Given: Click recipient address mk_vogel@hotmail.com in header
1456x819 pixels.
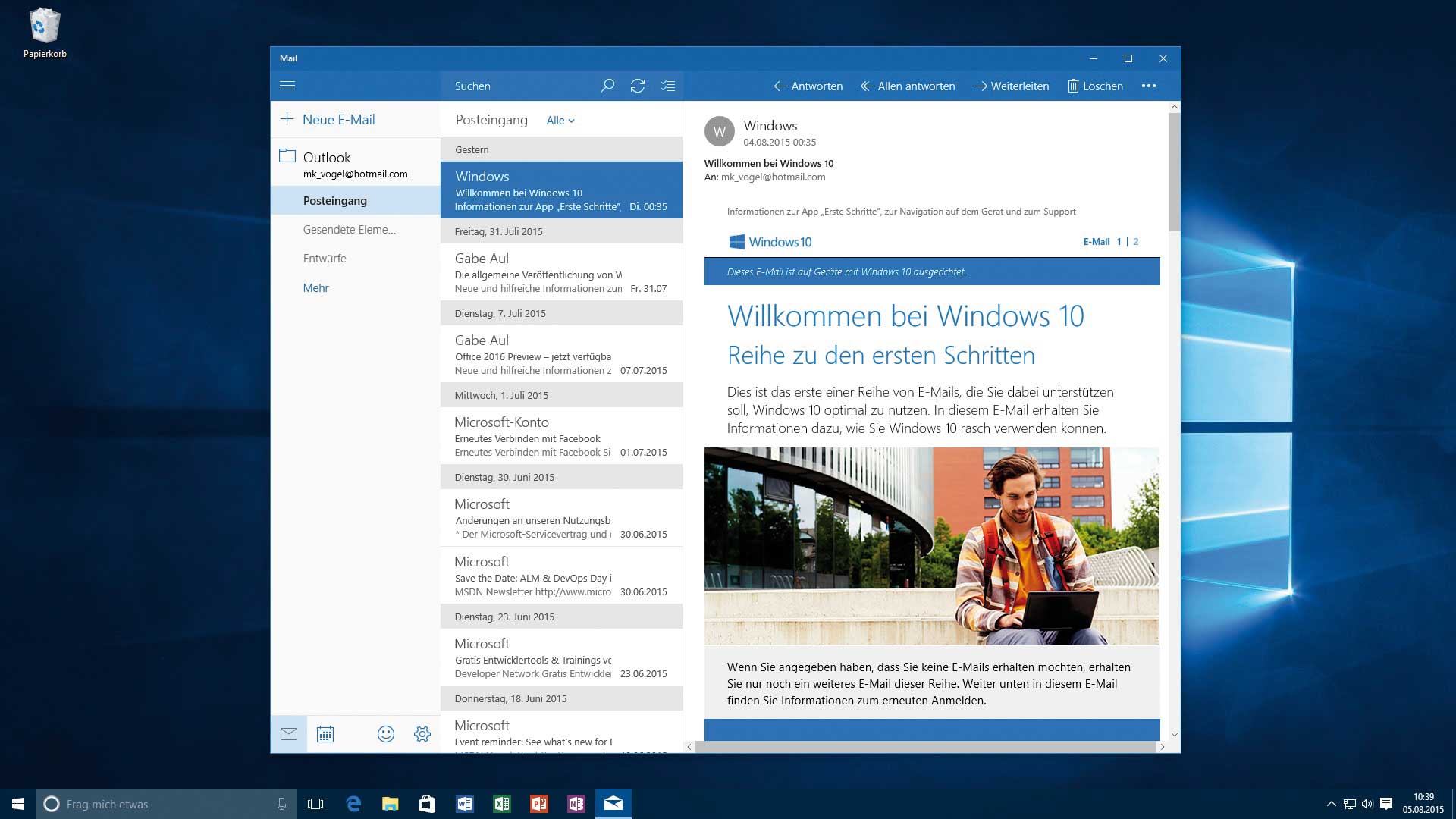Looking at the screenshot, I should pos(773,177).
